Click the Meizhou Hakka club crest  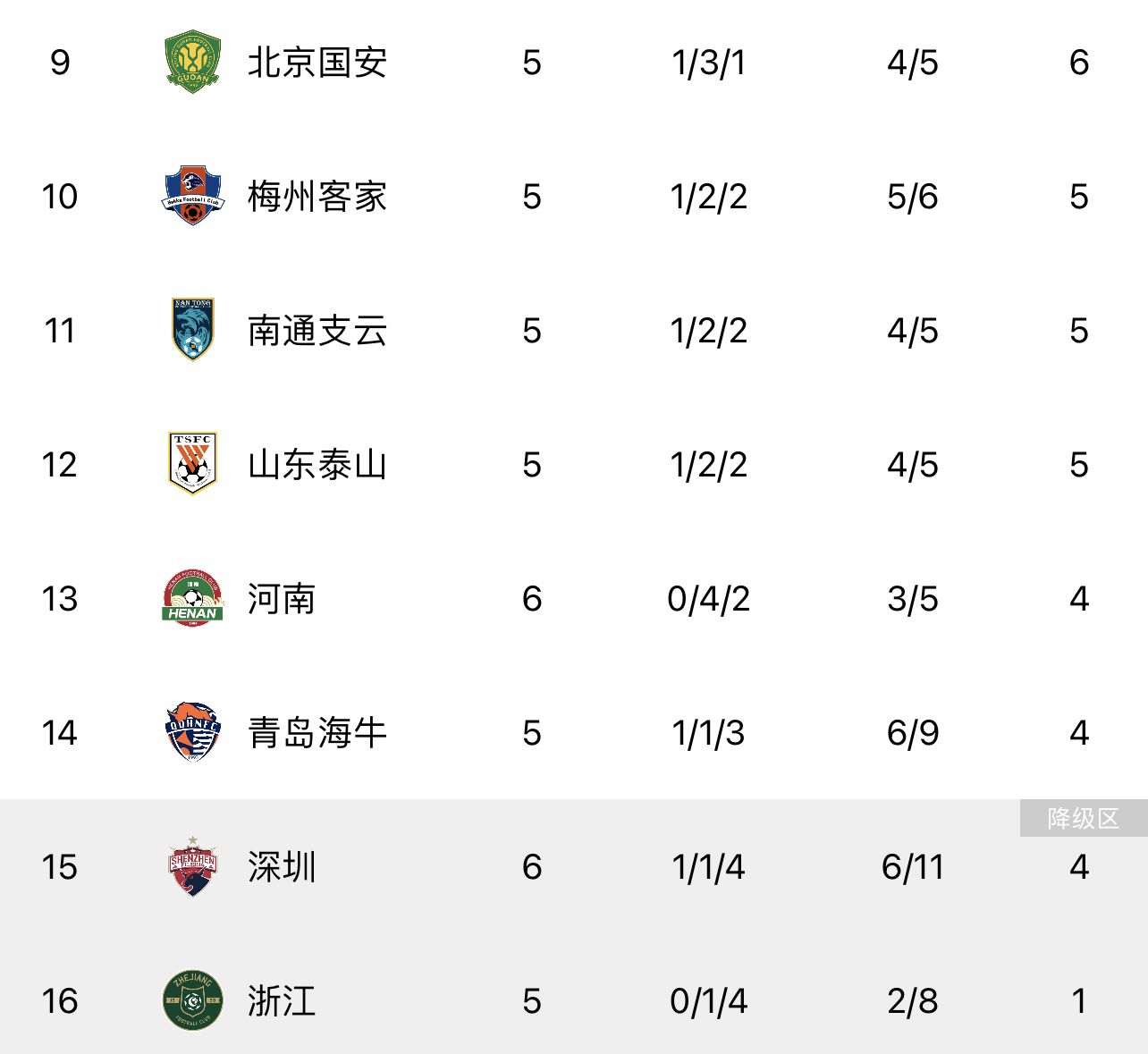coord(193,196)
